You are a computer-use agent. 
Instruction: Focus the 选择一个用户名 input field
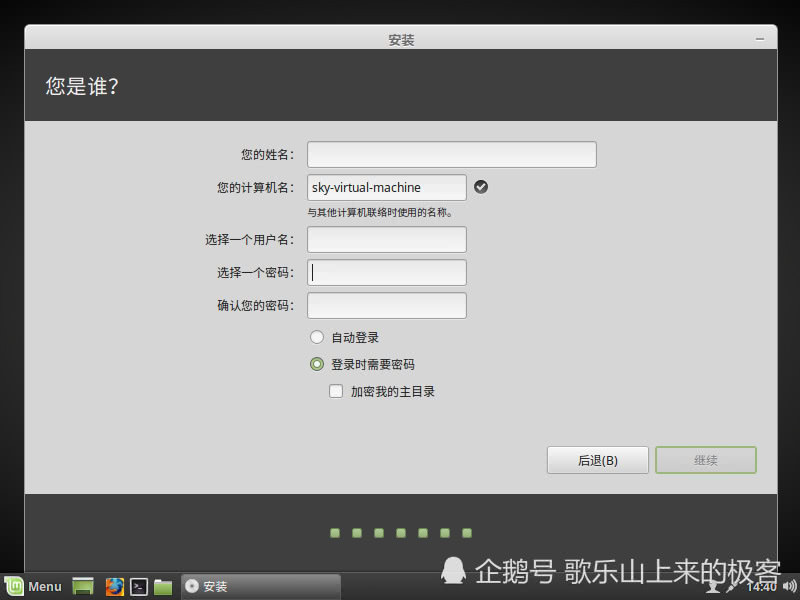tap(387, 239)
